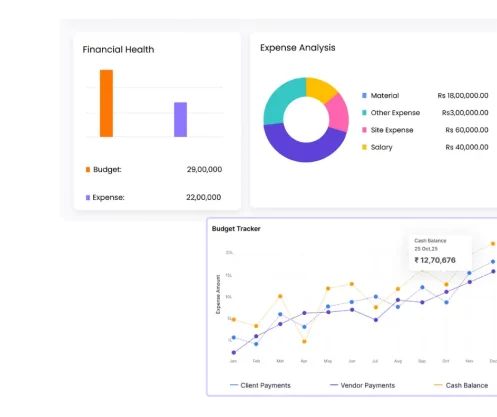Toggle the Vendor Payments series in legend

coord(362,385)
